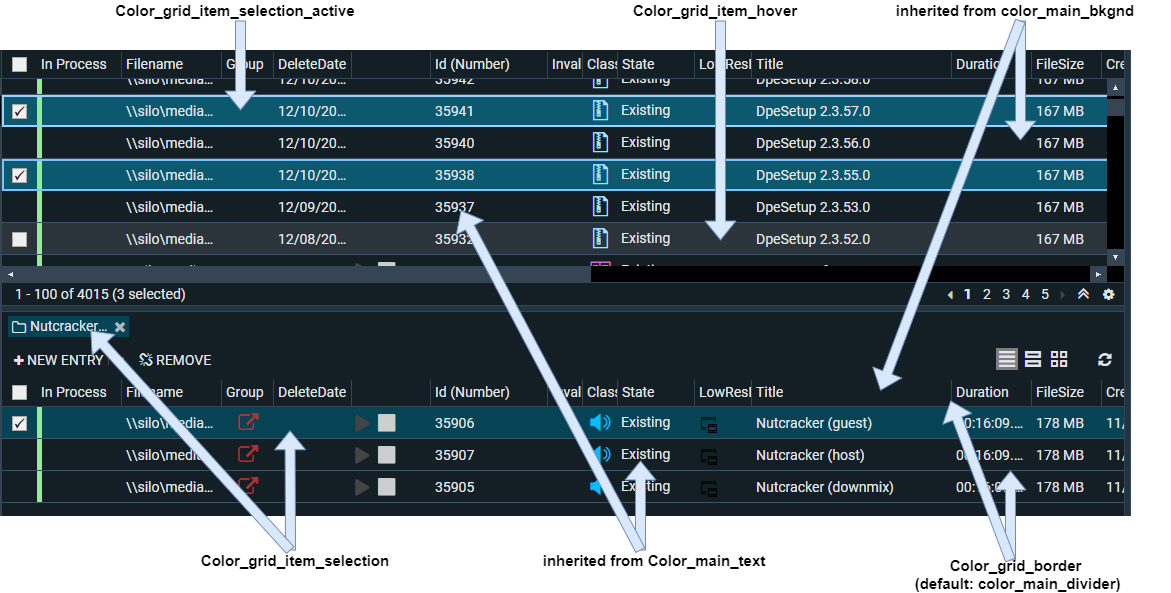
Task: Switch to the tile grid view
Action: coord(1059,360)
